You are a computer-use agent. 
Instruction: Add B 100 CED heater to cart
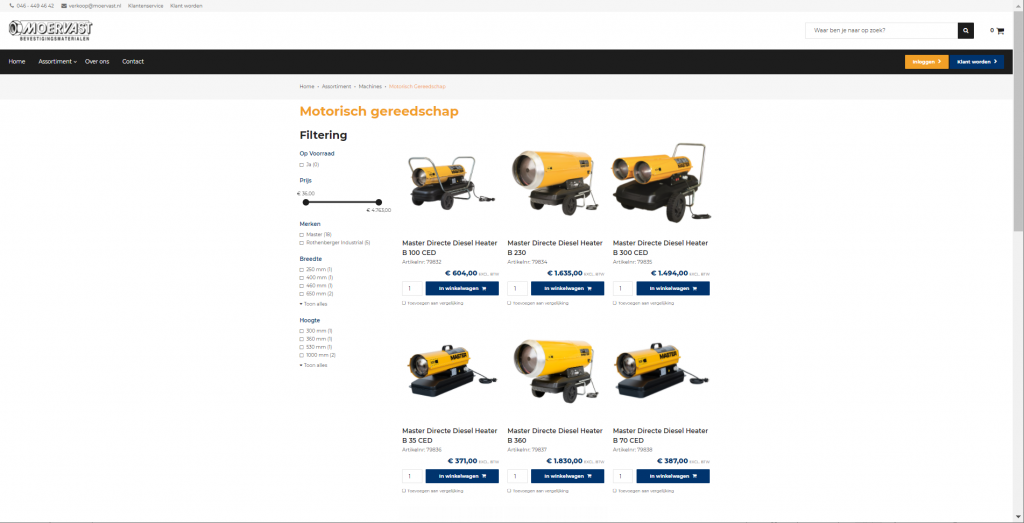coord(462,288)
